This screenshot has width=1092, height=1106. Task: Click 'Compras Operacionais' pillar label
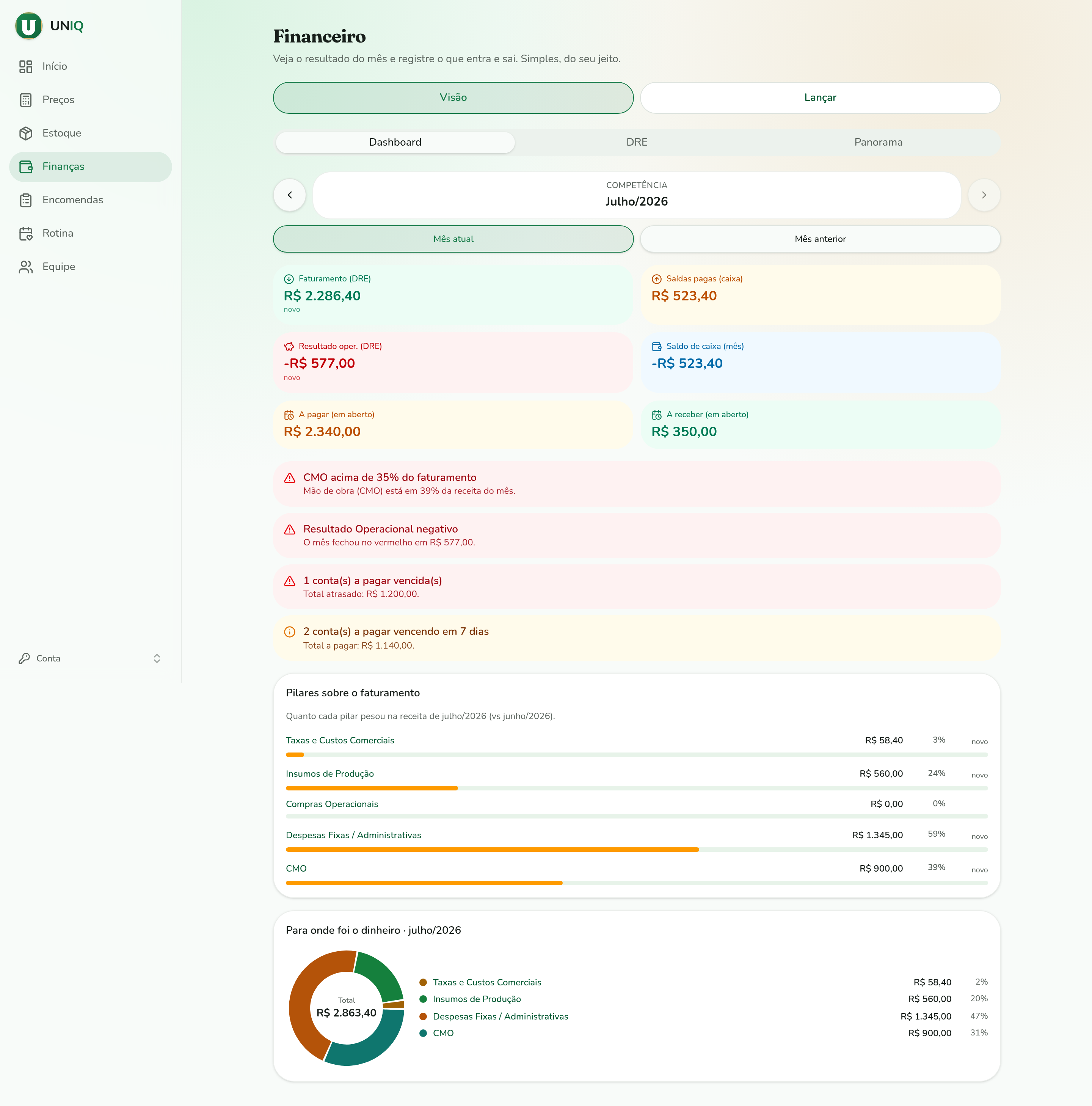[x=332, y=804]
